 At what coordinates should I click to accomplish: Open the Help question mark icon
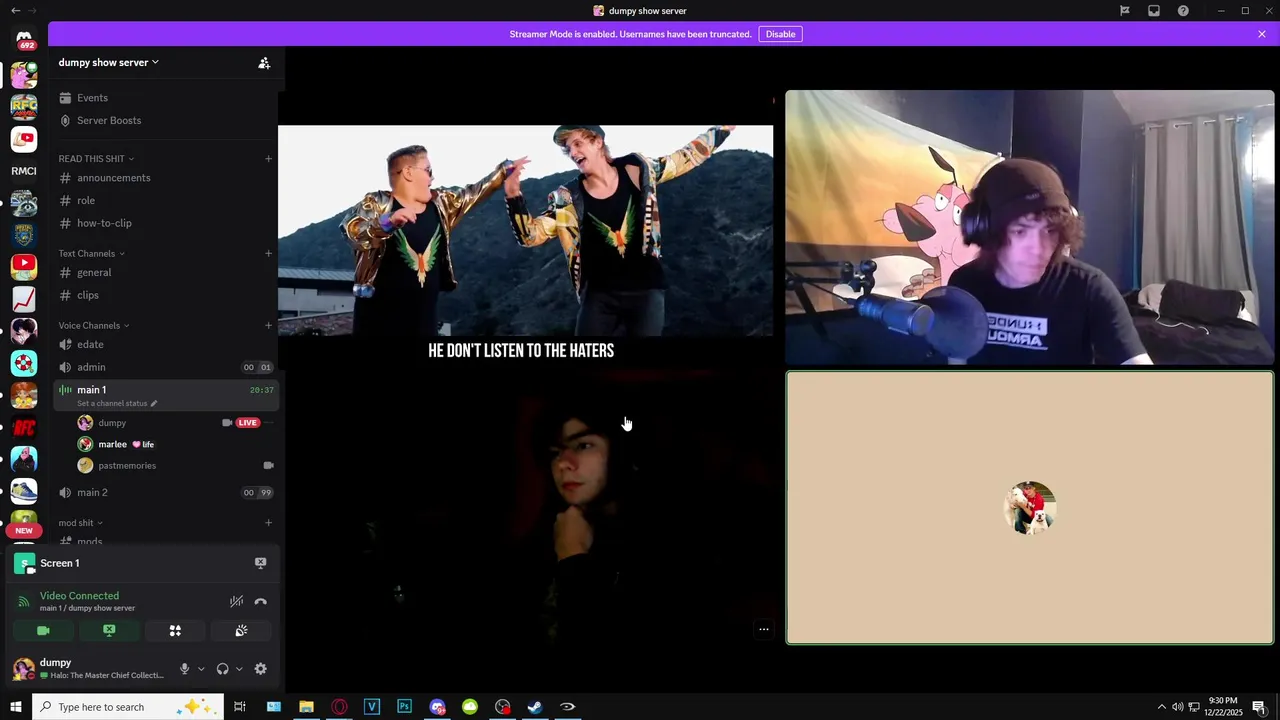1183,11
